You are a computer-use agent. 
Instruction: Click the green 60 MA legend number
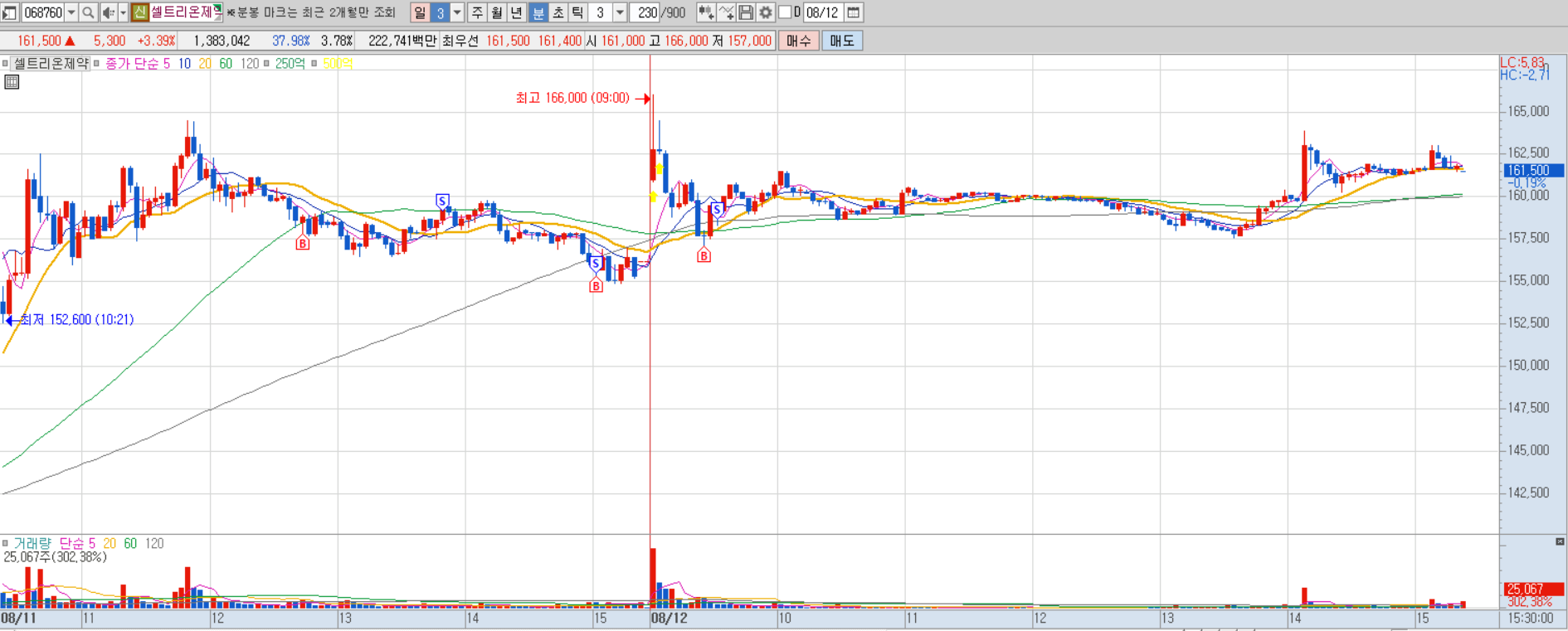click(226, 63)
